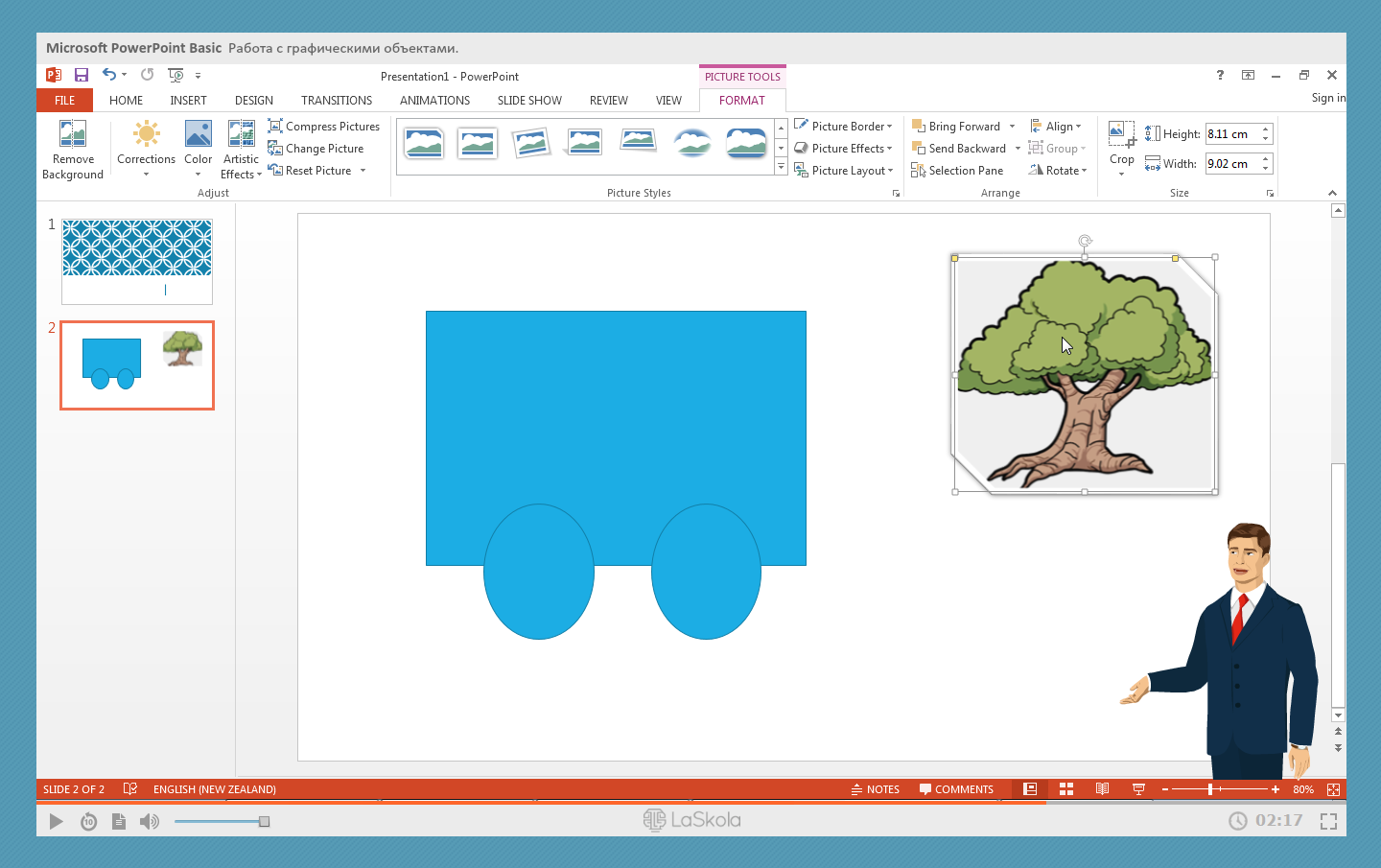Screen dimensions: 1381x868
Task: Click the zoom slider in status bar
Action: pos(1211,789)
